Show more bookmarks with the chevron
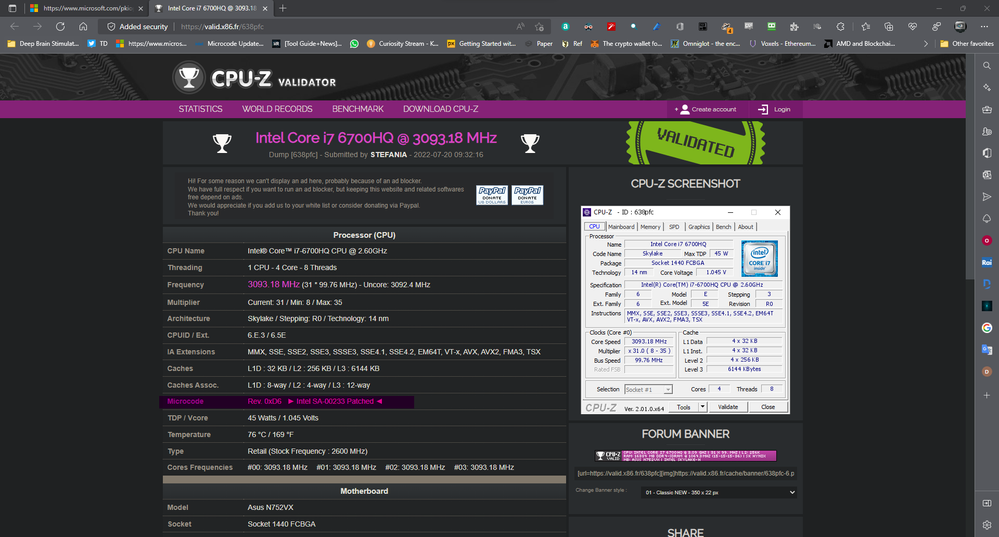This screenshot has height=537, width=999. tap(925, 43)
